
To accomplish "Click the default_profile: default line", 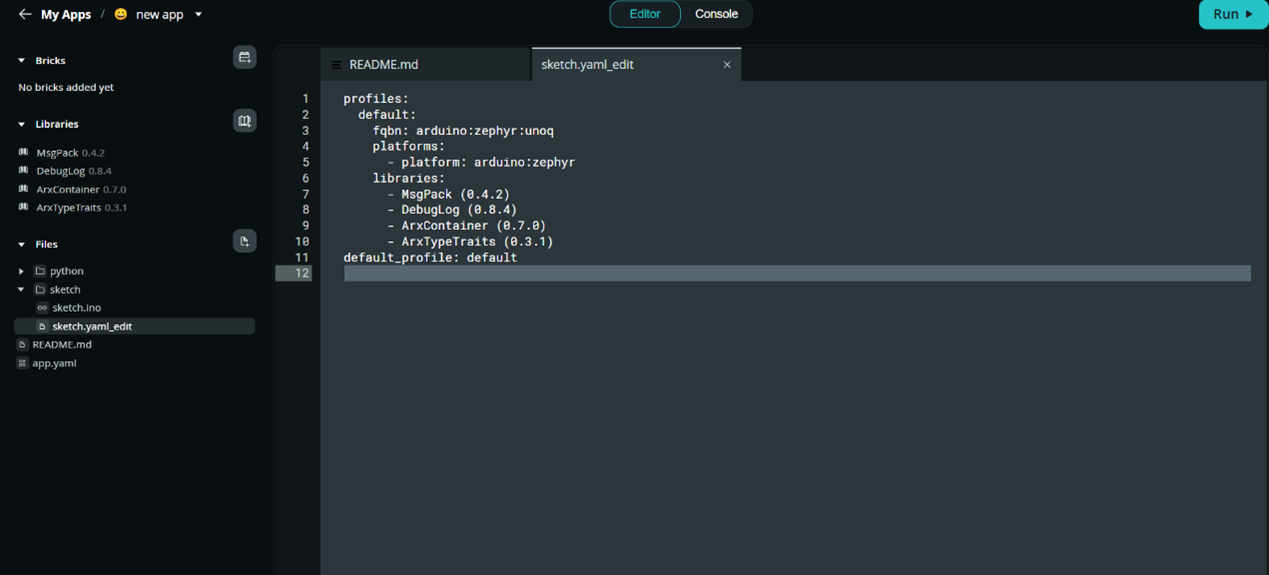I will [x=430, y=257].
